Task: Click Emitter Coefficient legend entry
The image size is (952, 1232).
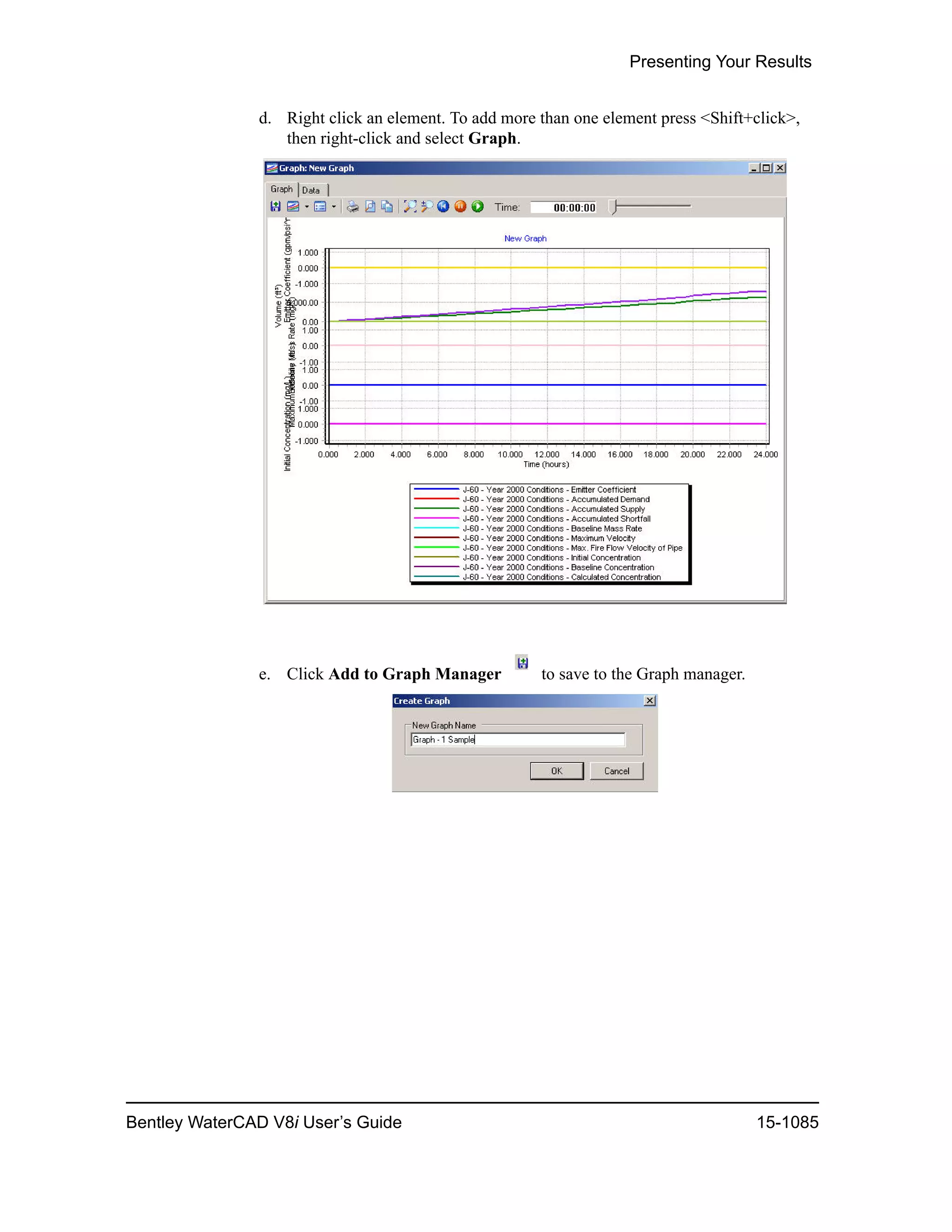Action: coord(524,490)
